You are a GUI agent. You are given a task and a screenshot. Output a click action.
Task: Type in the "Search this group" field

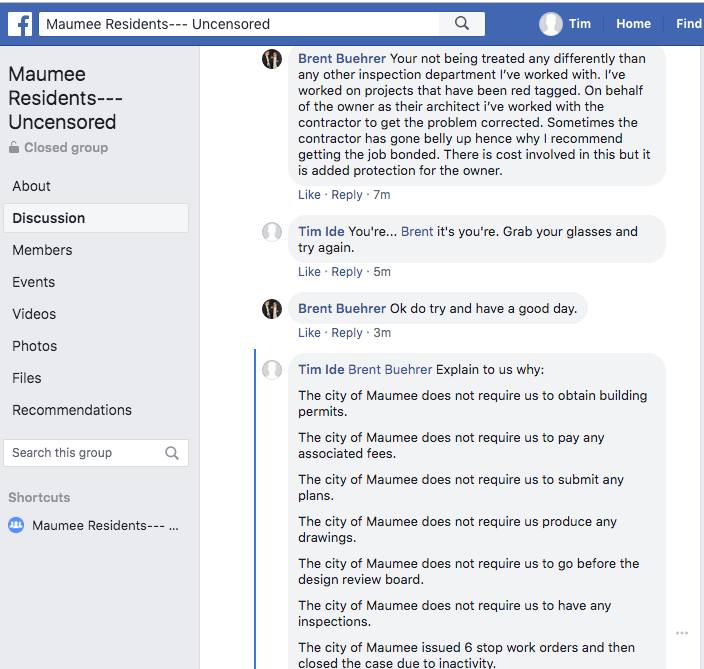pyautogui.click(x=85, y=453)
